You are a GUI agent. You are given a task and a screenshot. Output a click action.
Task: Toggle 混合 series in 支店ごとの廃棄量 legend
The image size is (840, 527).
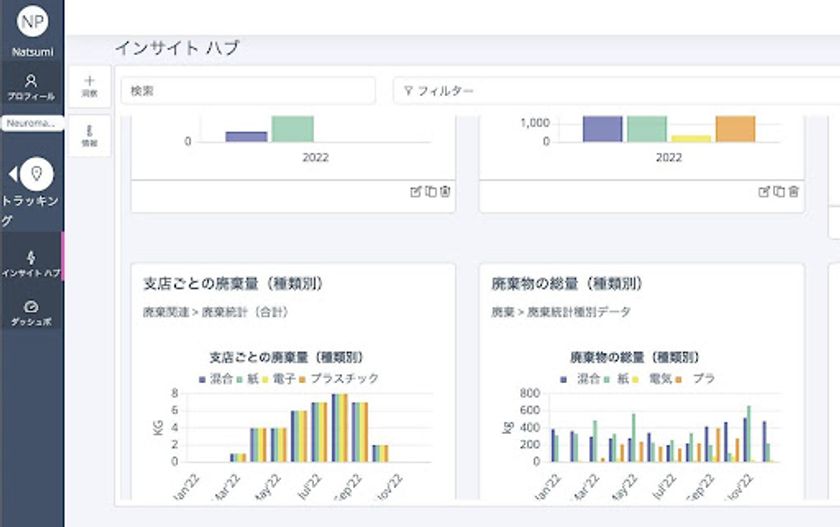click(216, 379)
